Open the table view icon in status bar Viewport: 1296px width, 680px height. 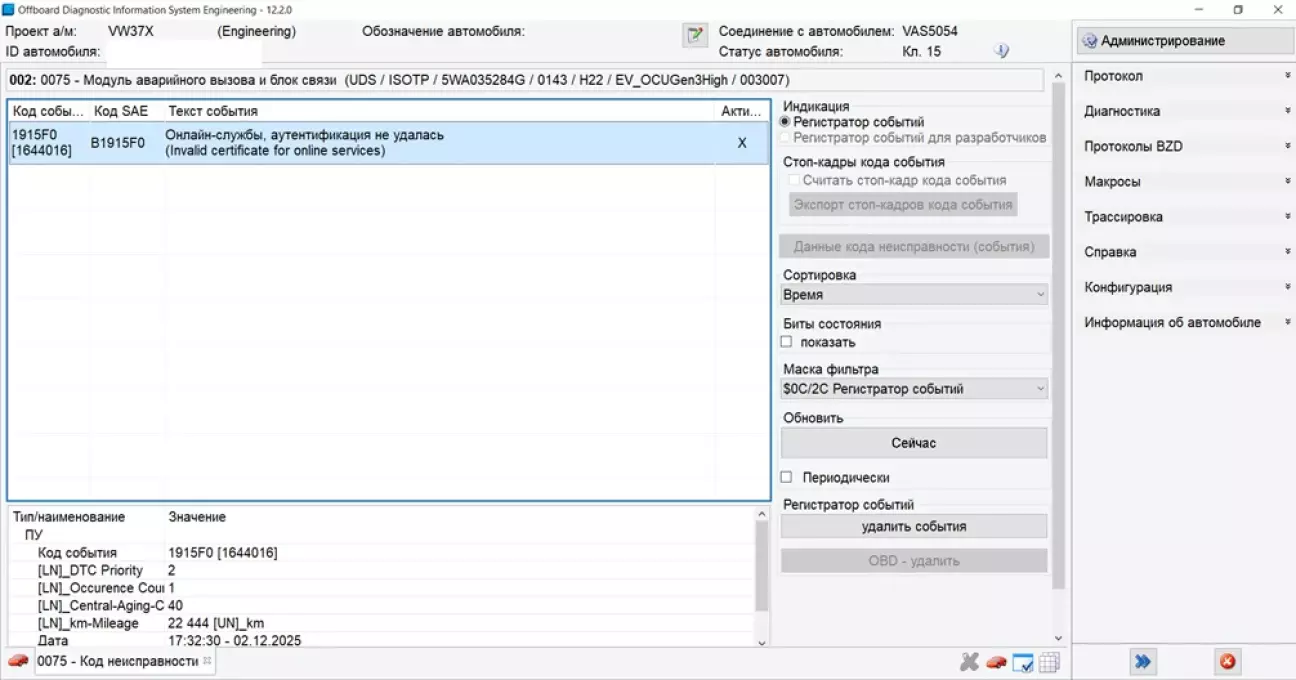[x=1046, y=661]
